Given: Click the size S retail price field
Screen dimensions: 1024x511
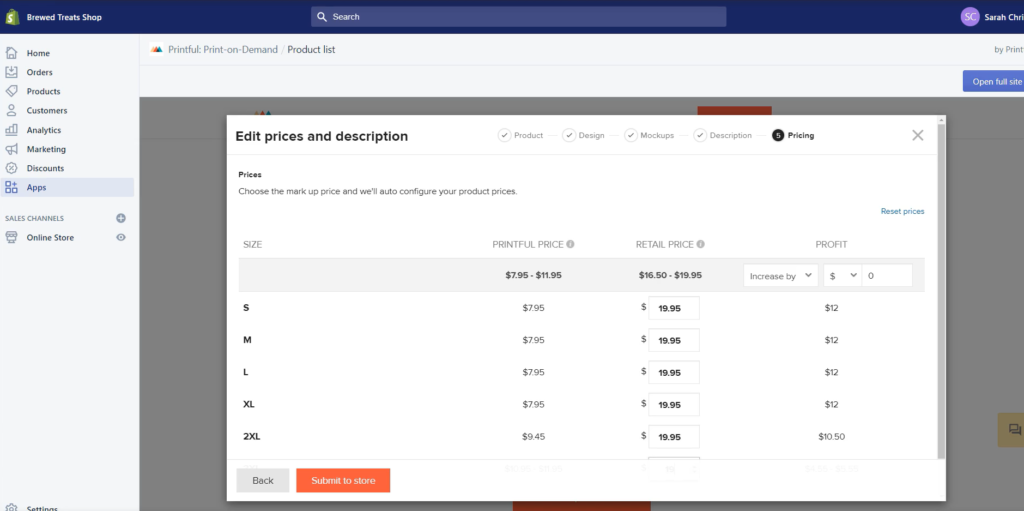Looking at the screenshot, I should point(673,308).
